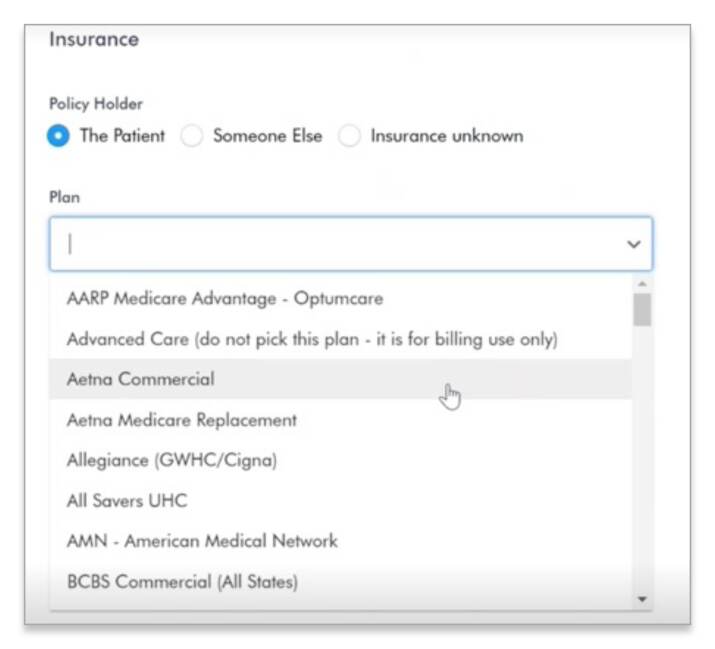Choose Advanced Care billing-only plan
The width and height of the screenshot is (715, 649).
(x=341, y=339)
